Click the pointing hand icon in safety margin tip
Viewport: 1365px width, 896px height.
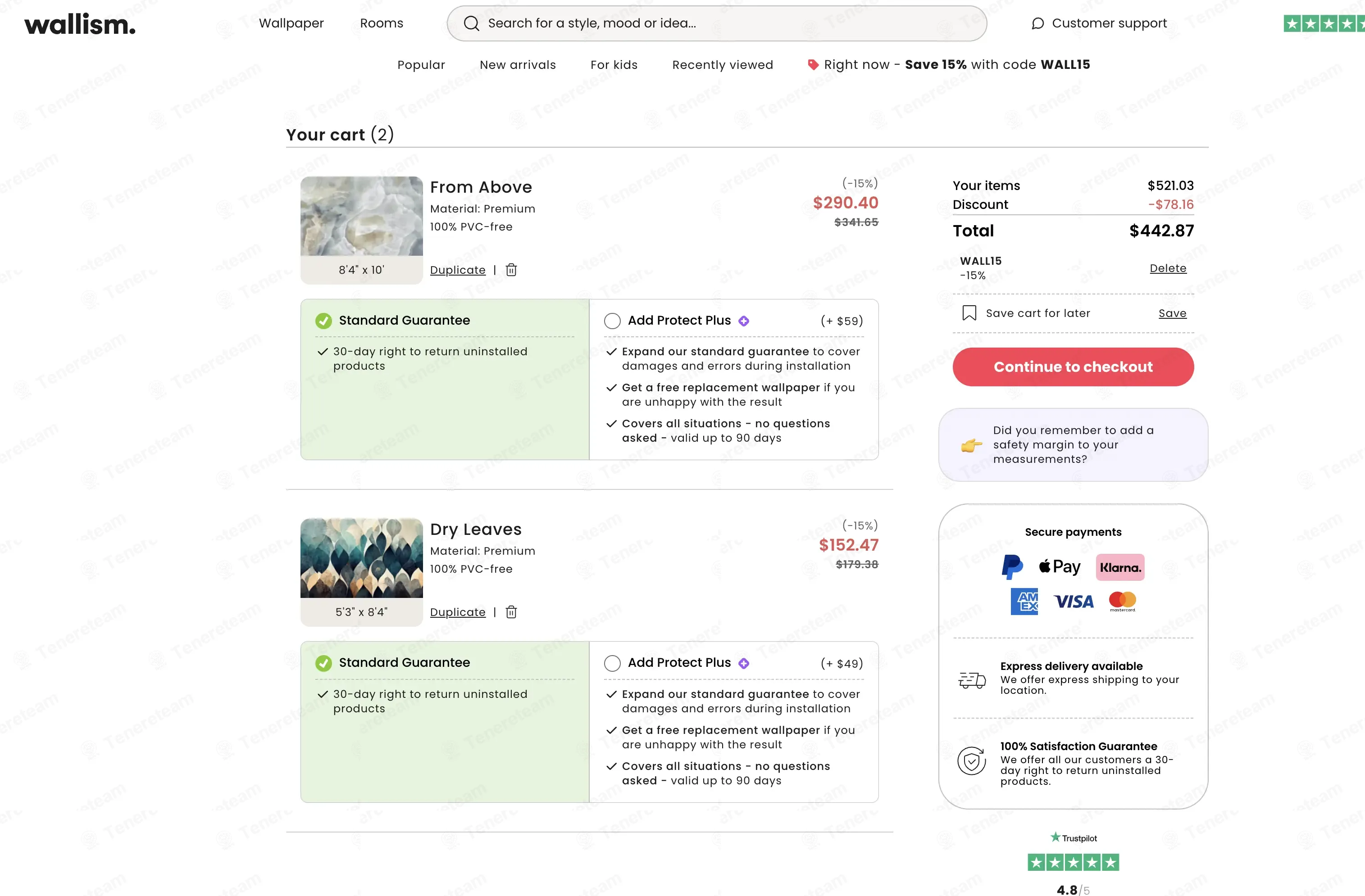pyautogui.click(x=971, y=445)
